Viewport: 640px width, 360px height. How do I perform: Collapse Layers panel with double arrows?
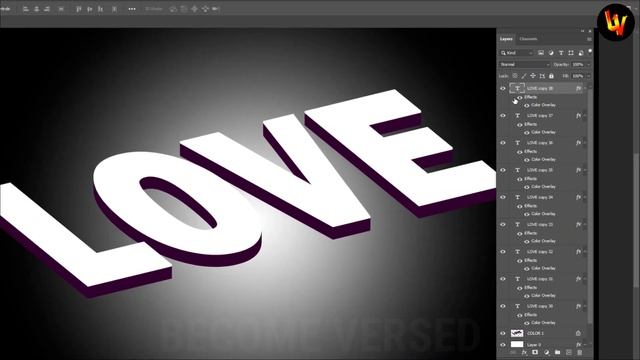[582, 31]
